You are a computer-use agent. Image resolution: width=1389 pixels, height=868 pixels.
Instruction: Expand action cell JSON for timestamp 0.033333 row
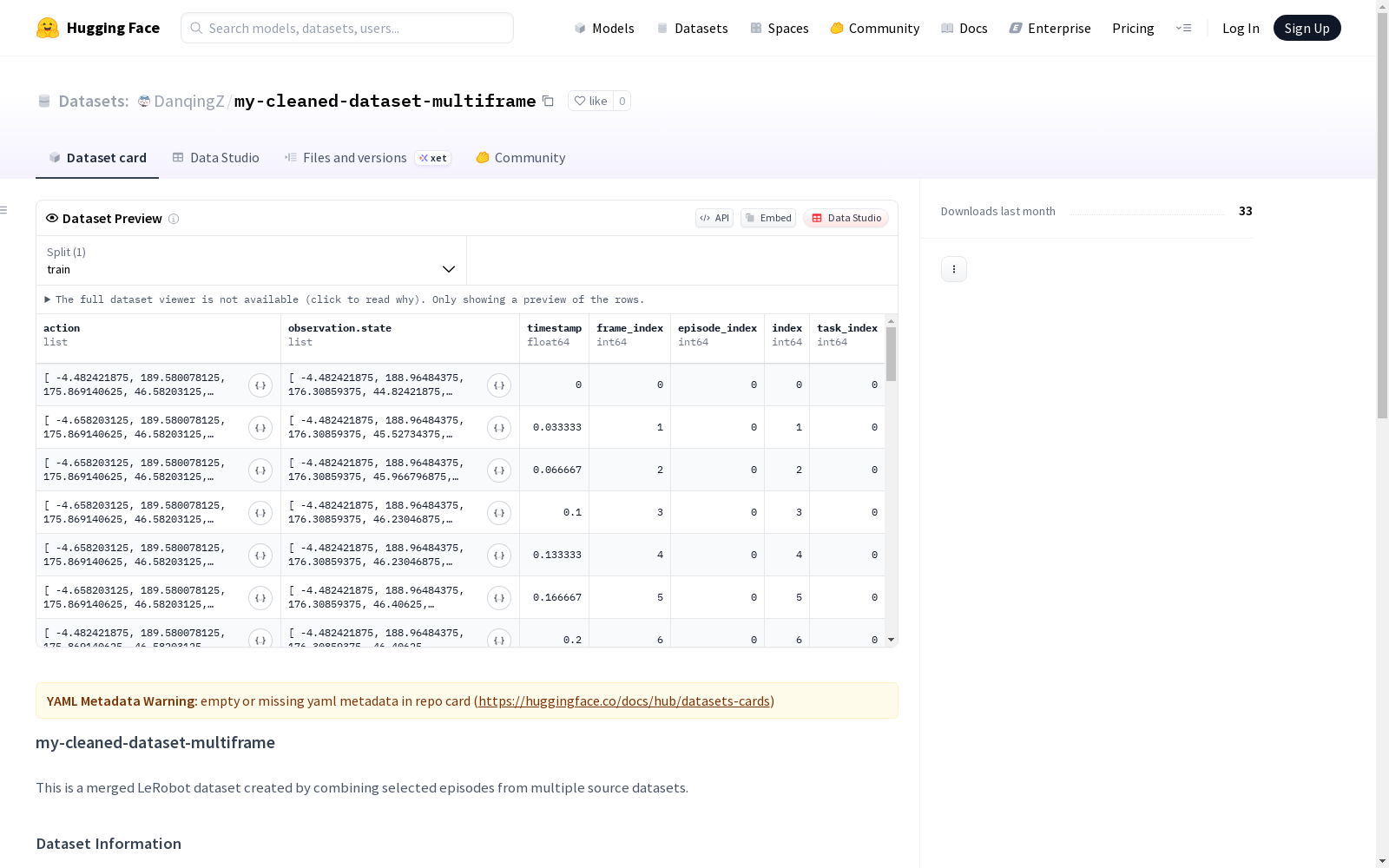[260, 428]
